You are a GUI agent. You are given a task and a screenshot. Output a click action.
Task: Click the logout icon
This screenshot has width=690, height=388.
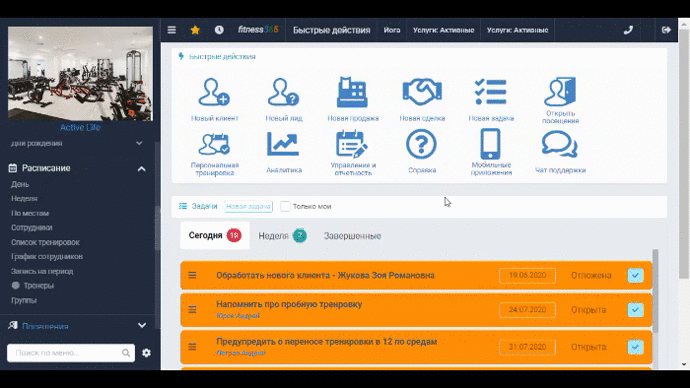point(666,30)
